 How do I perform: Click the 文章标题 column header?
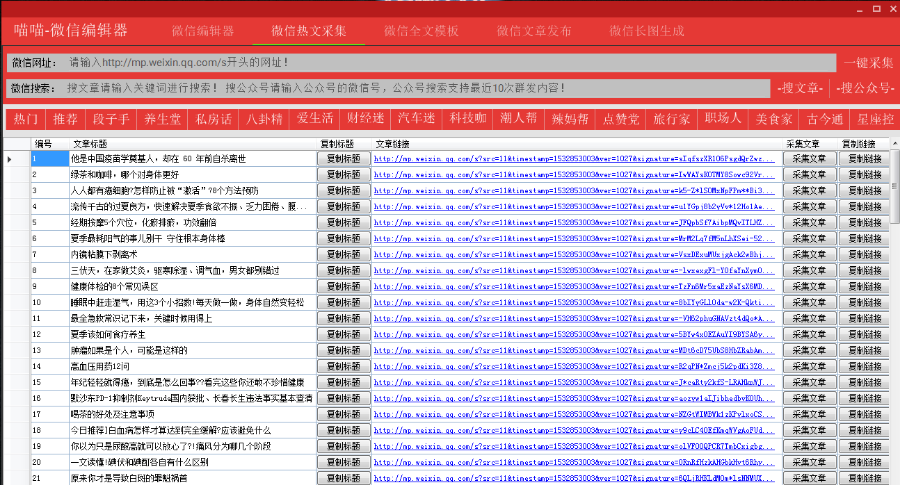pyautogui.click(x=192, y=144)
